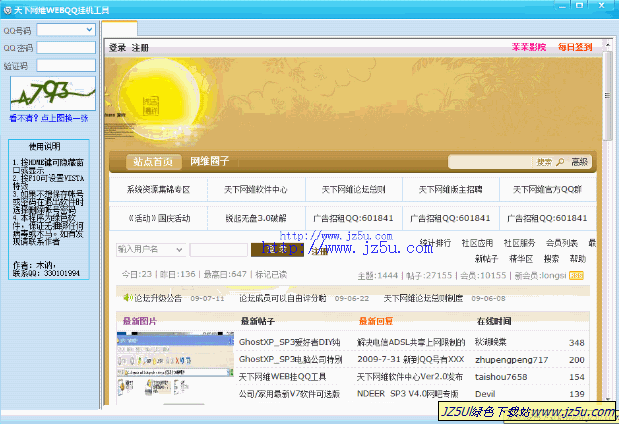This screenshot has height=424, width=619.
Task: Open the 每日签到 link
Action: click(x=575, y=47)
